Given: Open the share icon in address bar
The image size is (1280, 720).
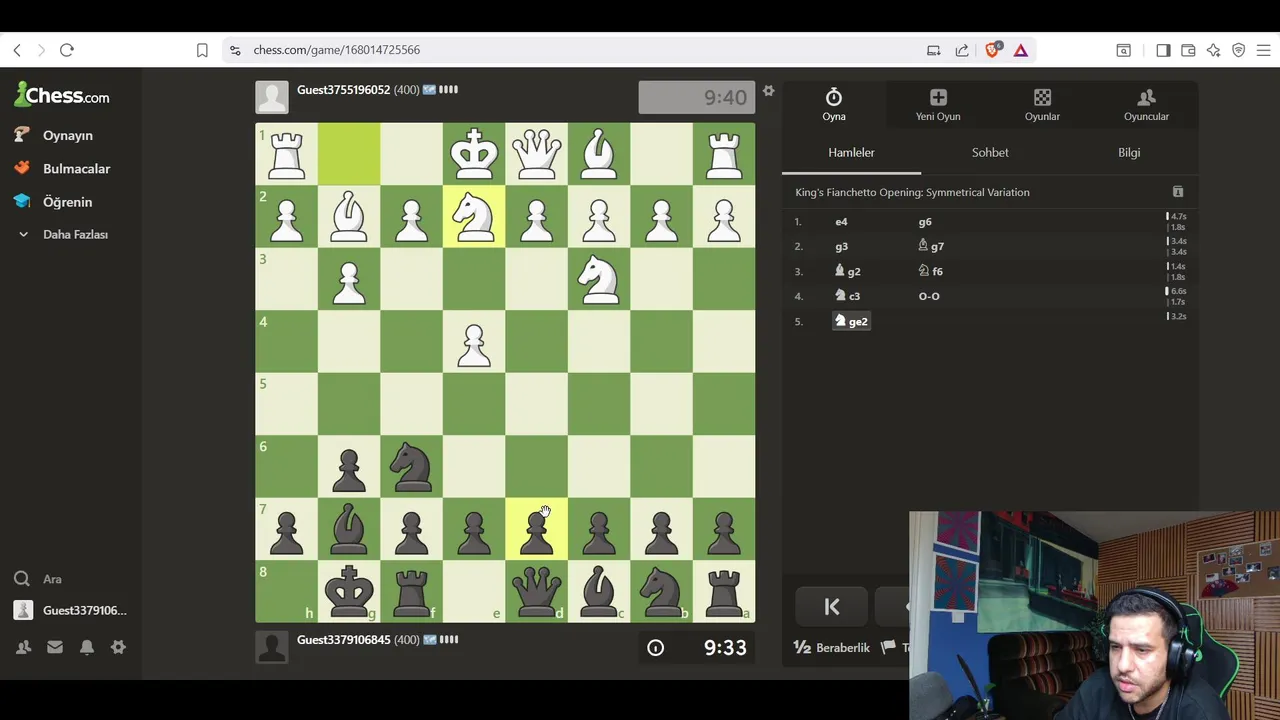Looking at the screenshot, I should click(x=962, y=50).
